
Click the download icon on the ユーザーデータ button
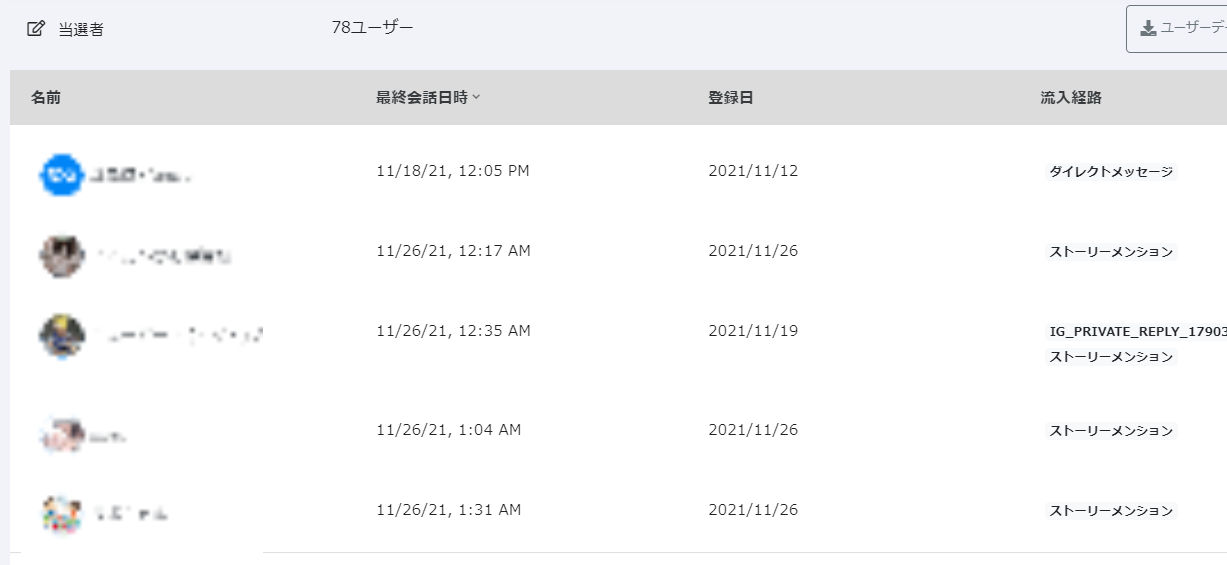(x=1148, y=29)
